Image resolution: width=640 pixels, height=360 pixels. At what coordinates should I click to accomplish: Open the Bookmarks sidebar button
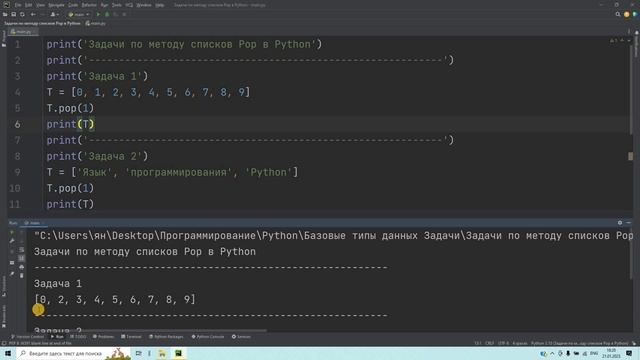[x=4, y=315]
